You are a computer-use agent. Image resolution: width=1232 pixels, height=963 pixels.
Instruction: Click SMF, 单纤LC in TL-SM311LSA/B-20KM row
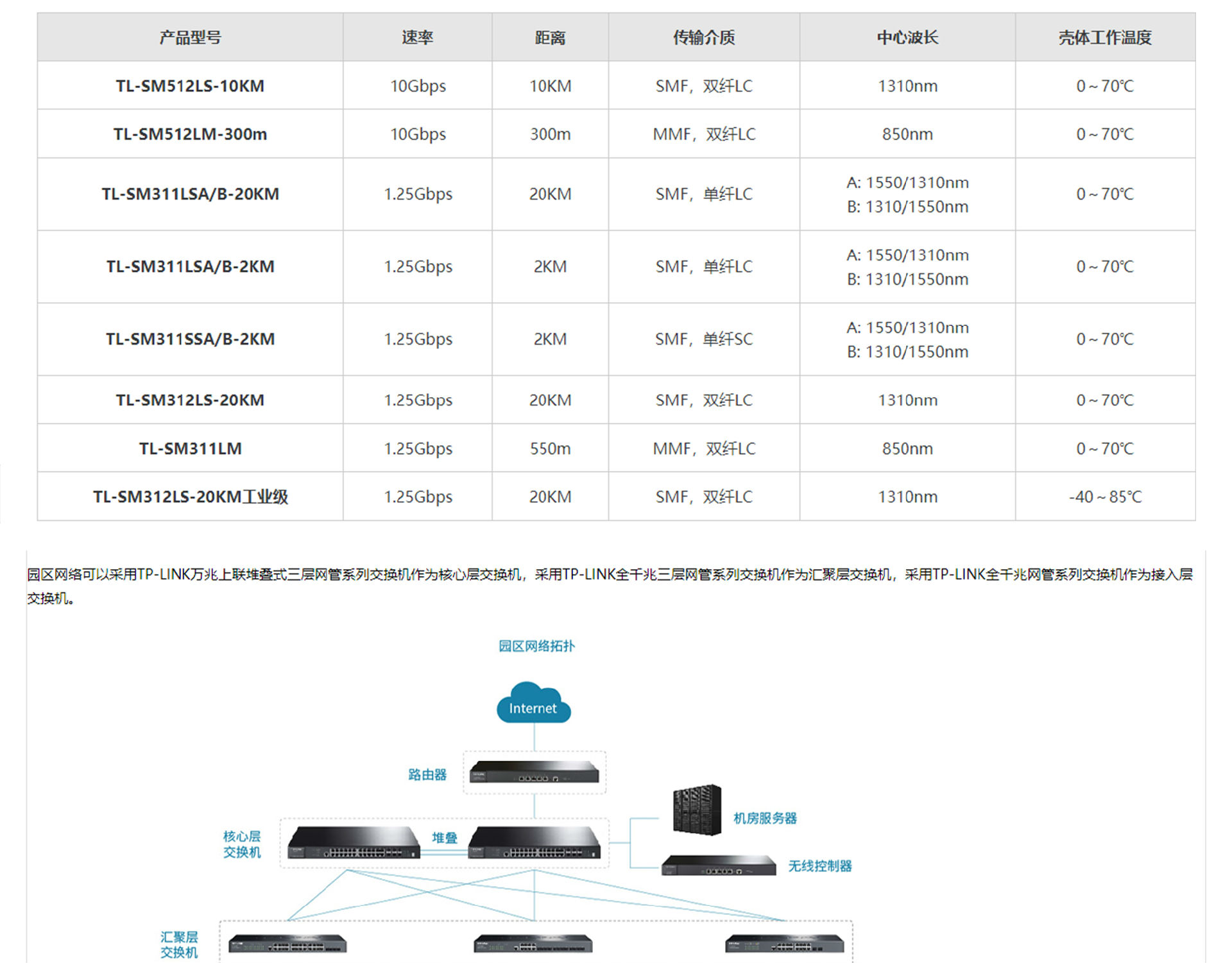coord(704,194)
